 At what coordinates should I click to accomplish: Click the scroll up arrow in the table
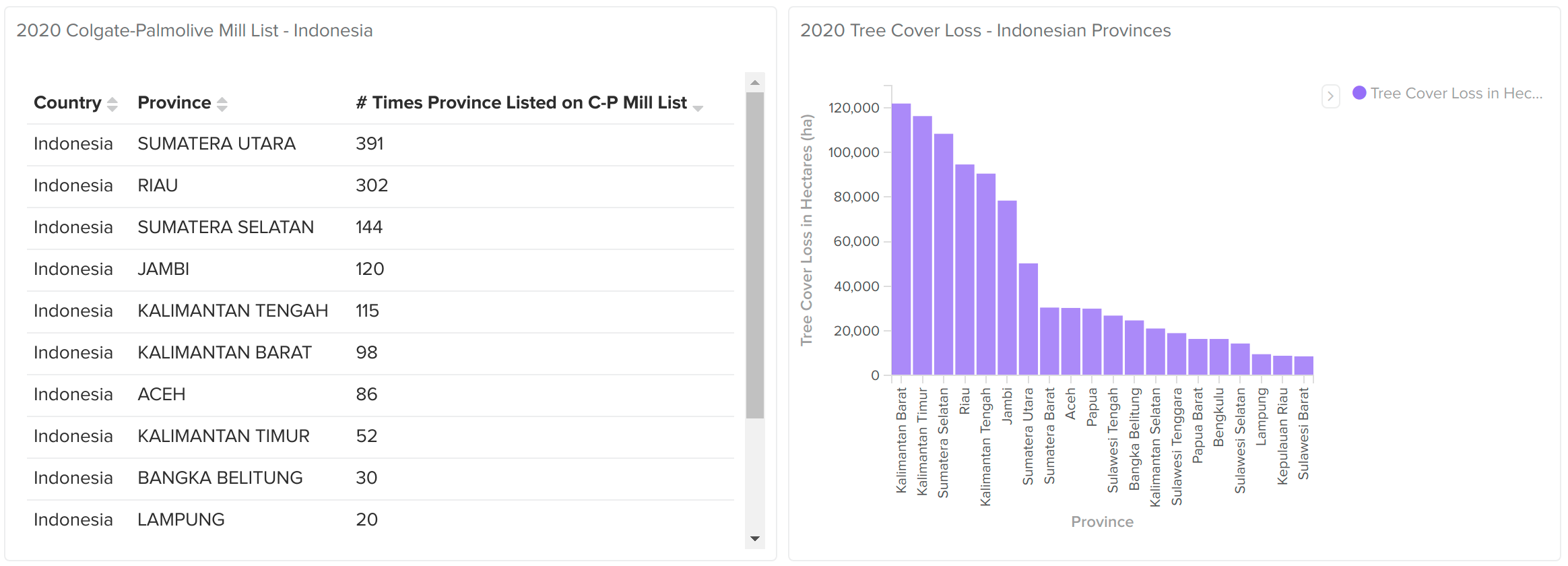(755, 83)
